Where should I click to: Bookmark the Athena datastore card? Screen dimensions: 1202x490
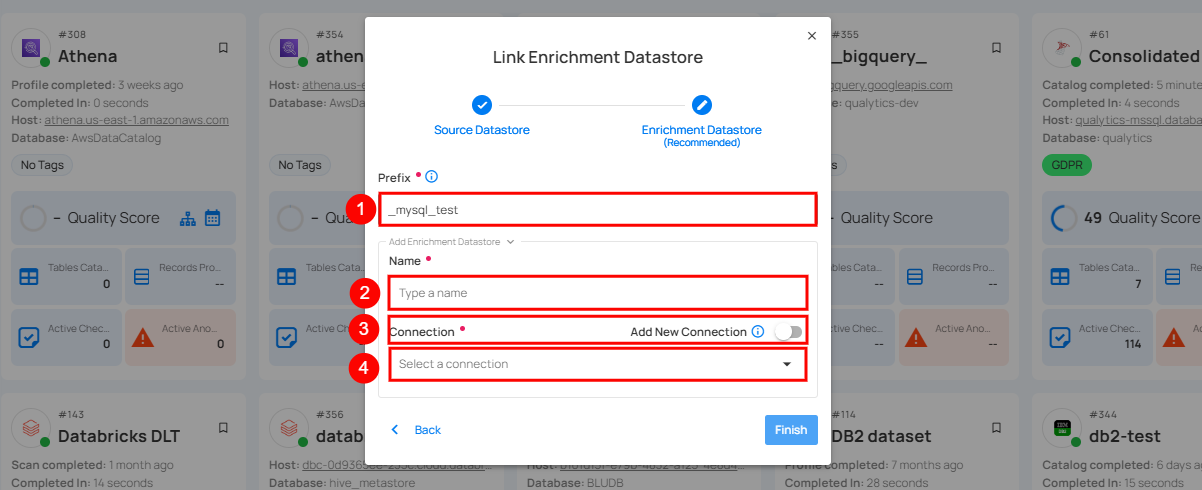[x=223, y=48]
